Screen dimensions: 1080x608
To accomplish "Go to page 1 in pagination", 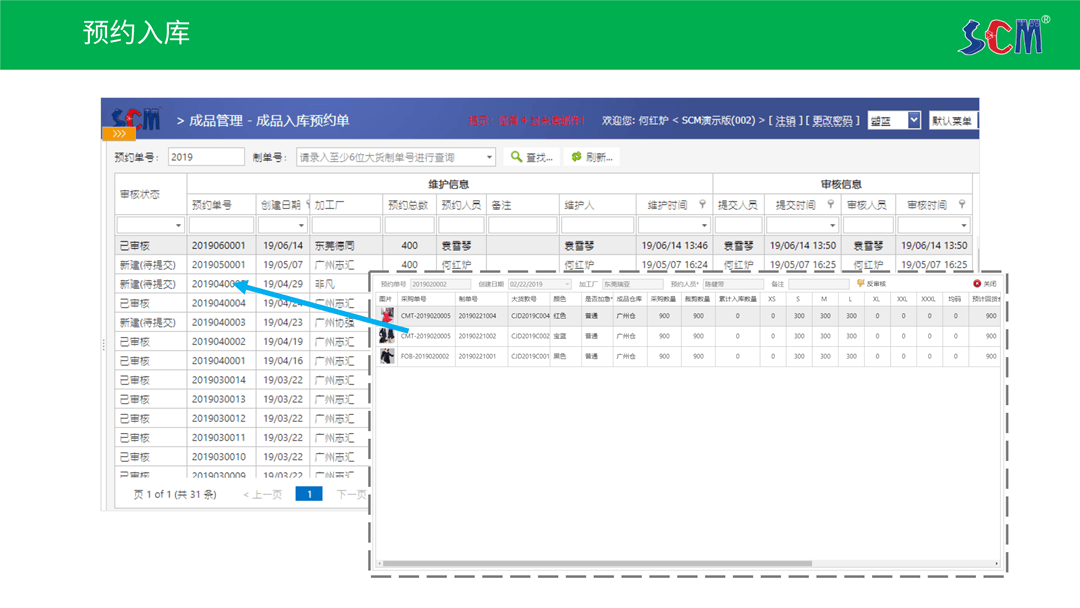I will (309, 494).
